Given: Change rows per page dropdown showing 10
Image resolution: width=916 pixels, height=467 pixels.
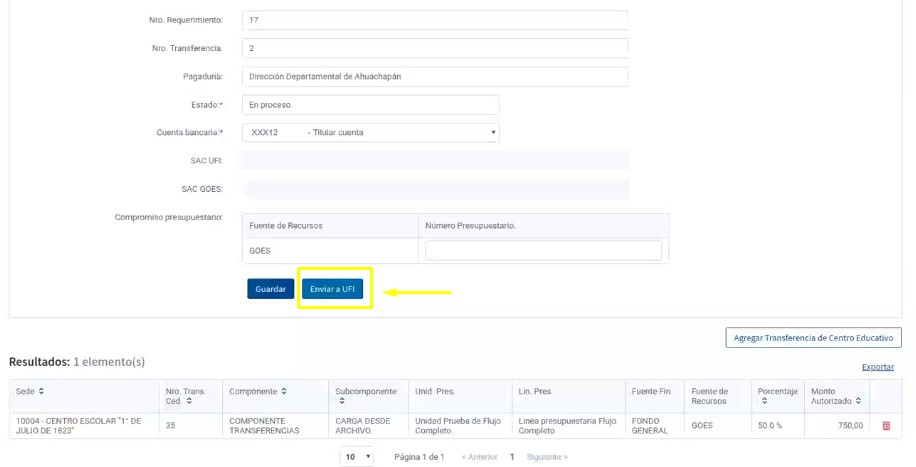Looking at the screenshot, I should pyautogui.click(x=357, y=457).
